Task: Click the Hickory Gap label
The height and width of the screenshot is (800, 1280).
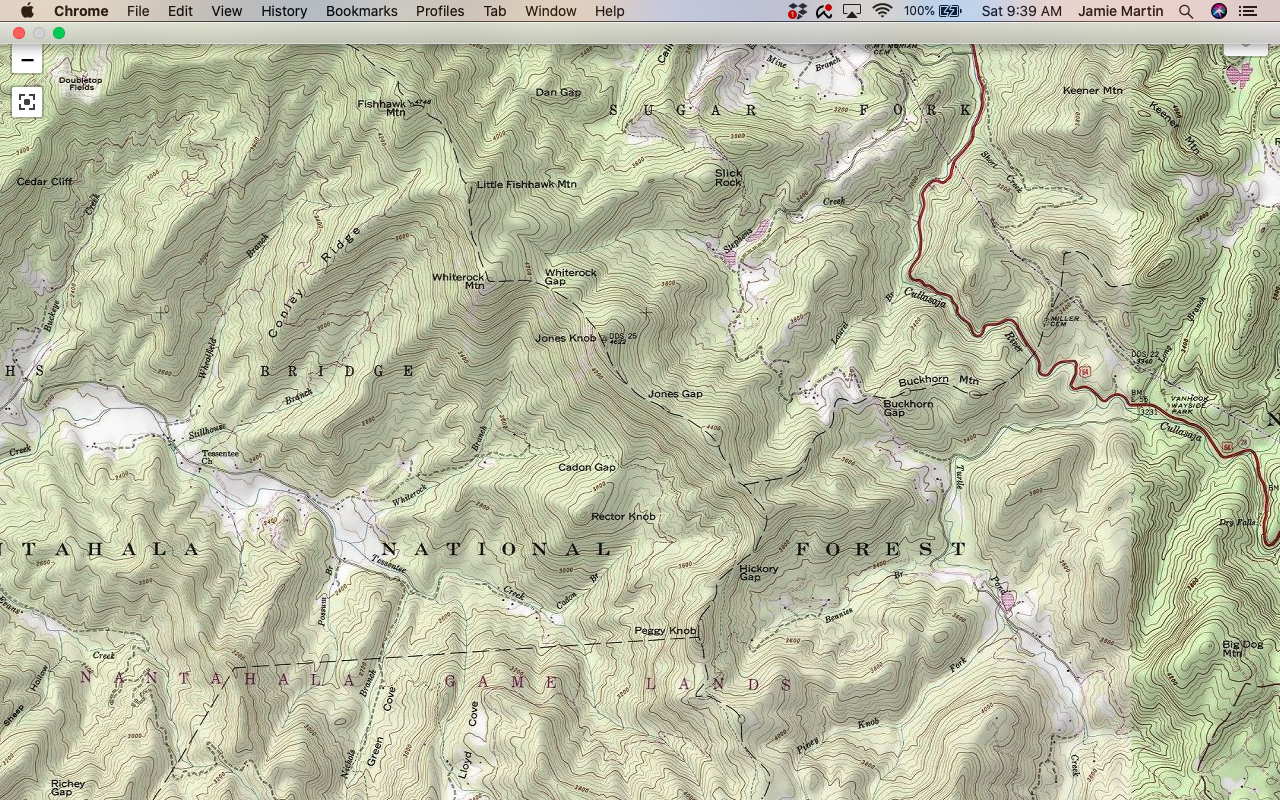Action: tap(758, 572)
